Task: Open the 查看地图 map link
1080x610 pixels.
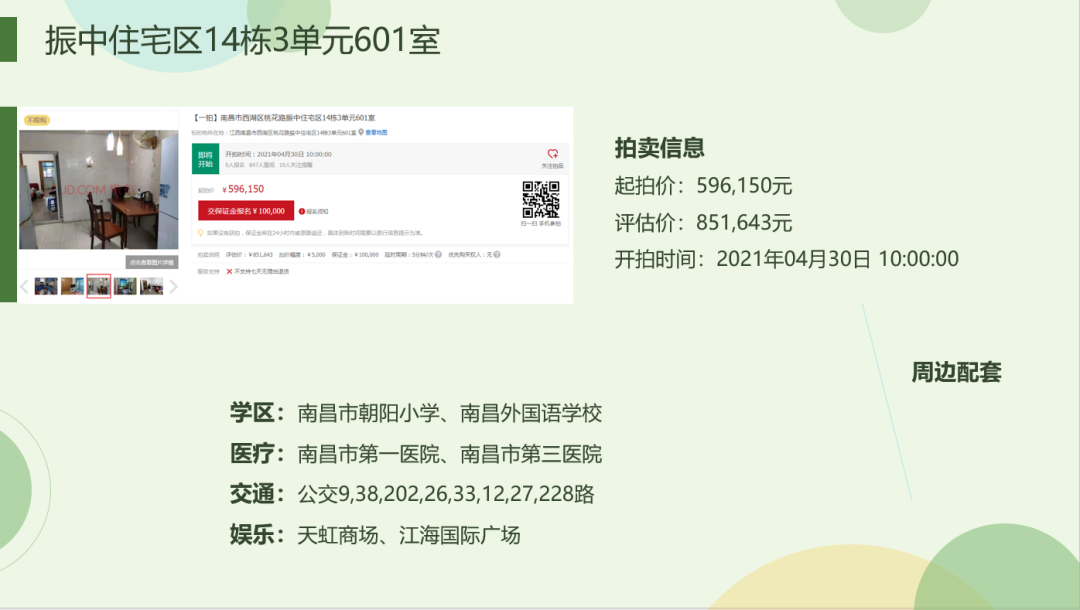Action: tap(374, 132)
